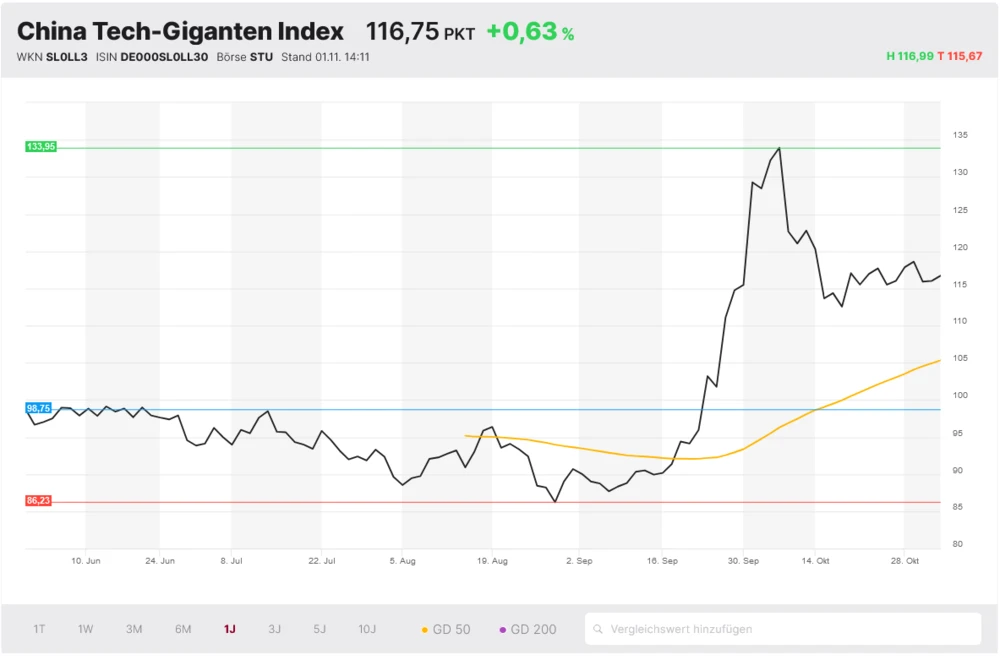Select the 1T timeframe

tap(38, 629)
